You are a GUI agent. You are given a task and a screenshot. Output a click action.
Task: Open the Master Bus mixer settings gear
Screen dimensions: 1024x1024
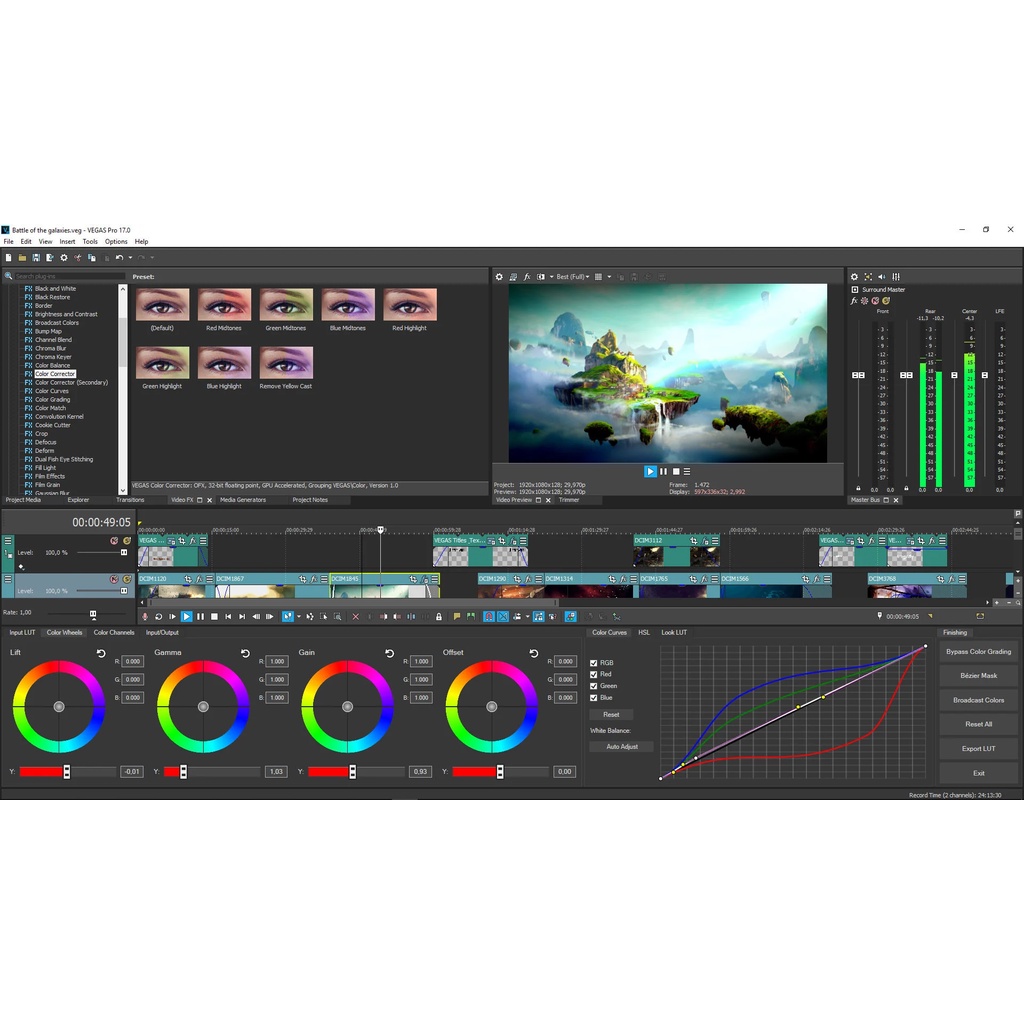tap(854, 277)
